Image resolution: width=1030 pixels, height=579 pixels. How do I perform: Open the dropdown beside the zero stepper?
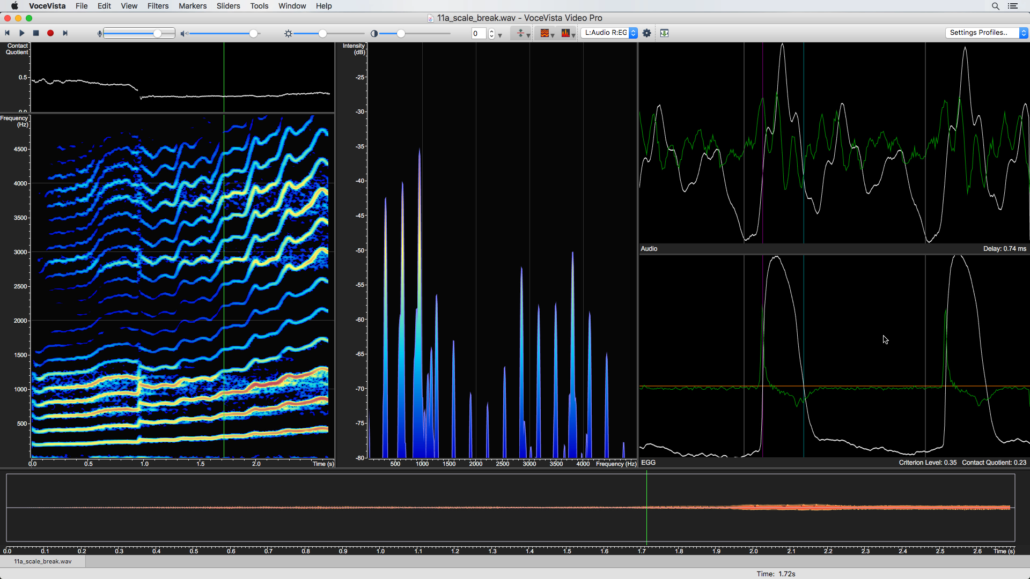coord(499,33)
